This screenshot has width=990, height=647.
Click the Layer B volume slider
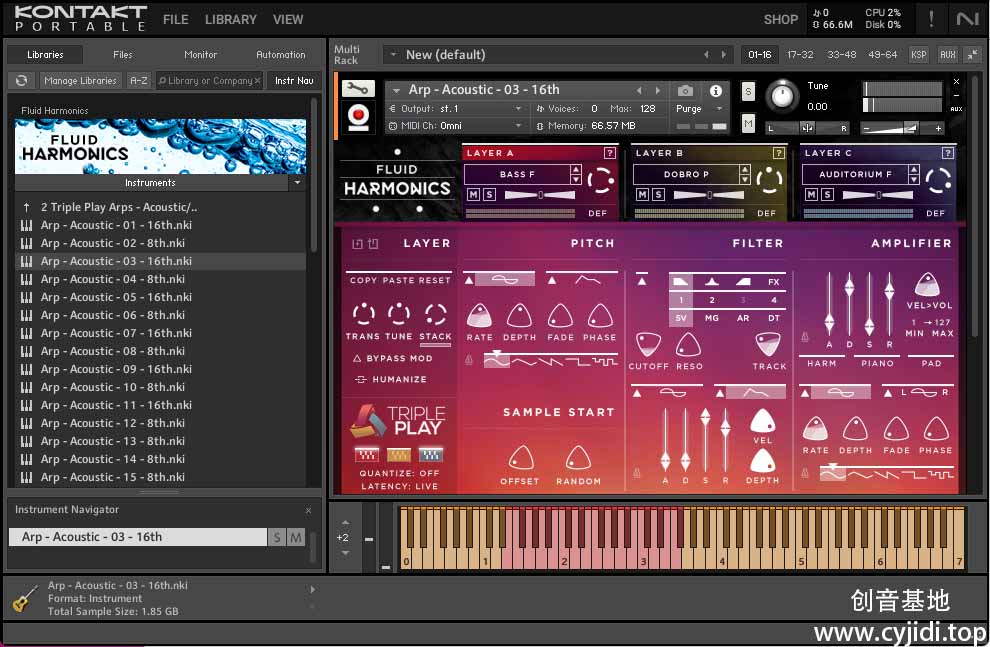(x=709, y=195)
